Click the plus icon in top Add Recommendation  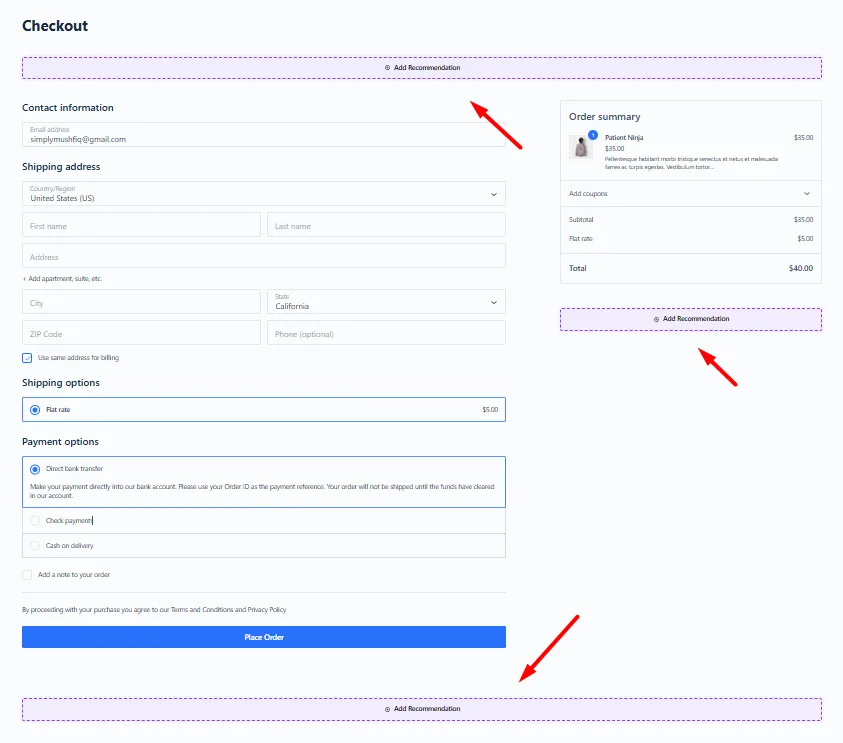pos(387,68)
